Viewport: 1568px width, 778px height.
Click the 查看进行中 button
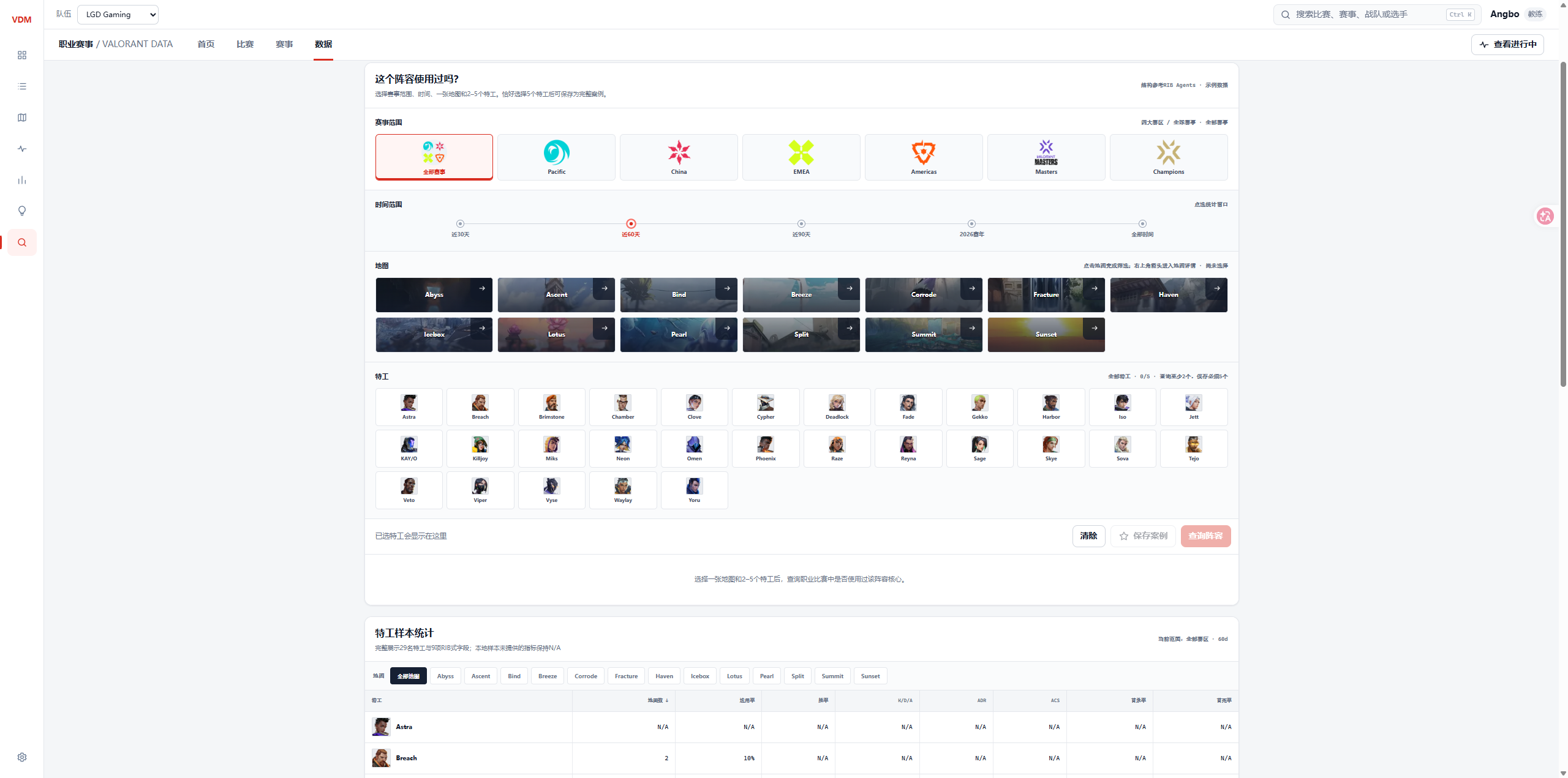tap(1507, 45)
